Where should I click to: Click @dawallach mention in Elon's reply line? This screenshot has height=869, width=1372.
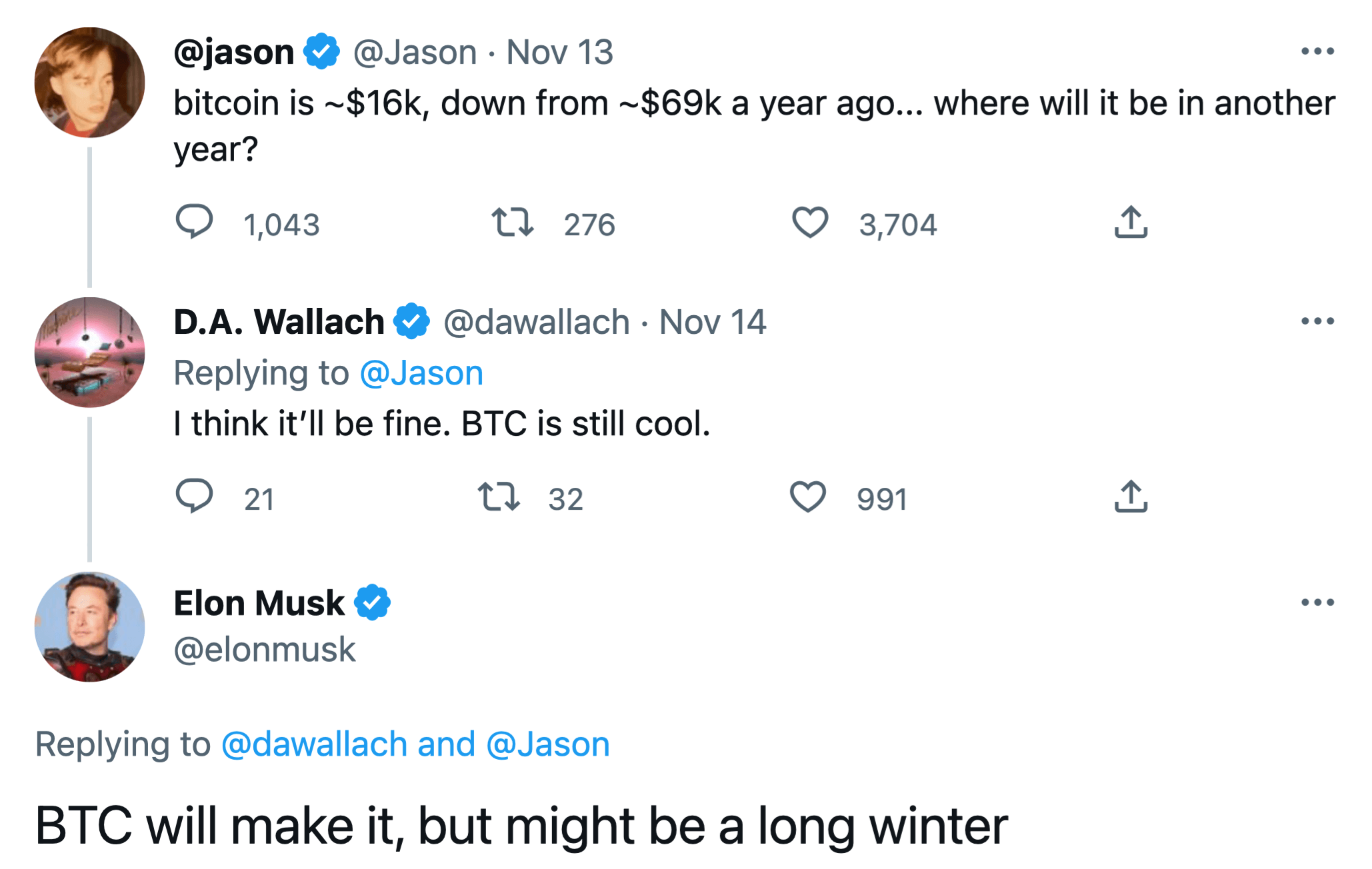tap(314, 744)
